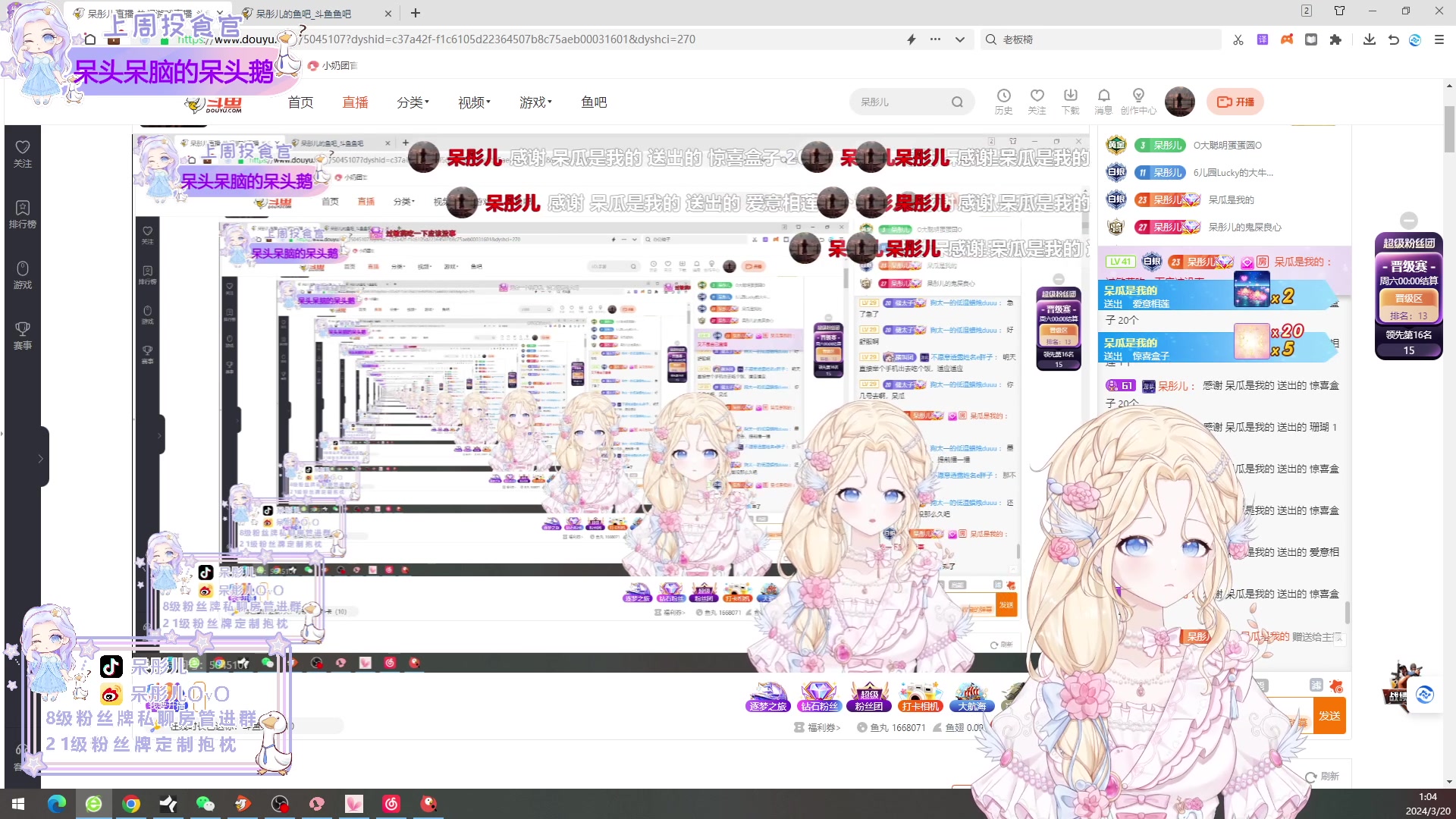Open NetEase Cloud Music from taskbar
The height and width of the screenshot is (819, 1456).
point(391,804)
